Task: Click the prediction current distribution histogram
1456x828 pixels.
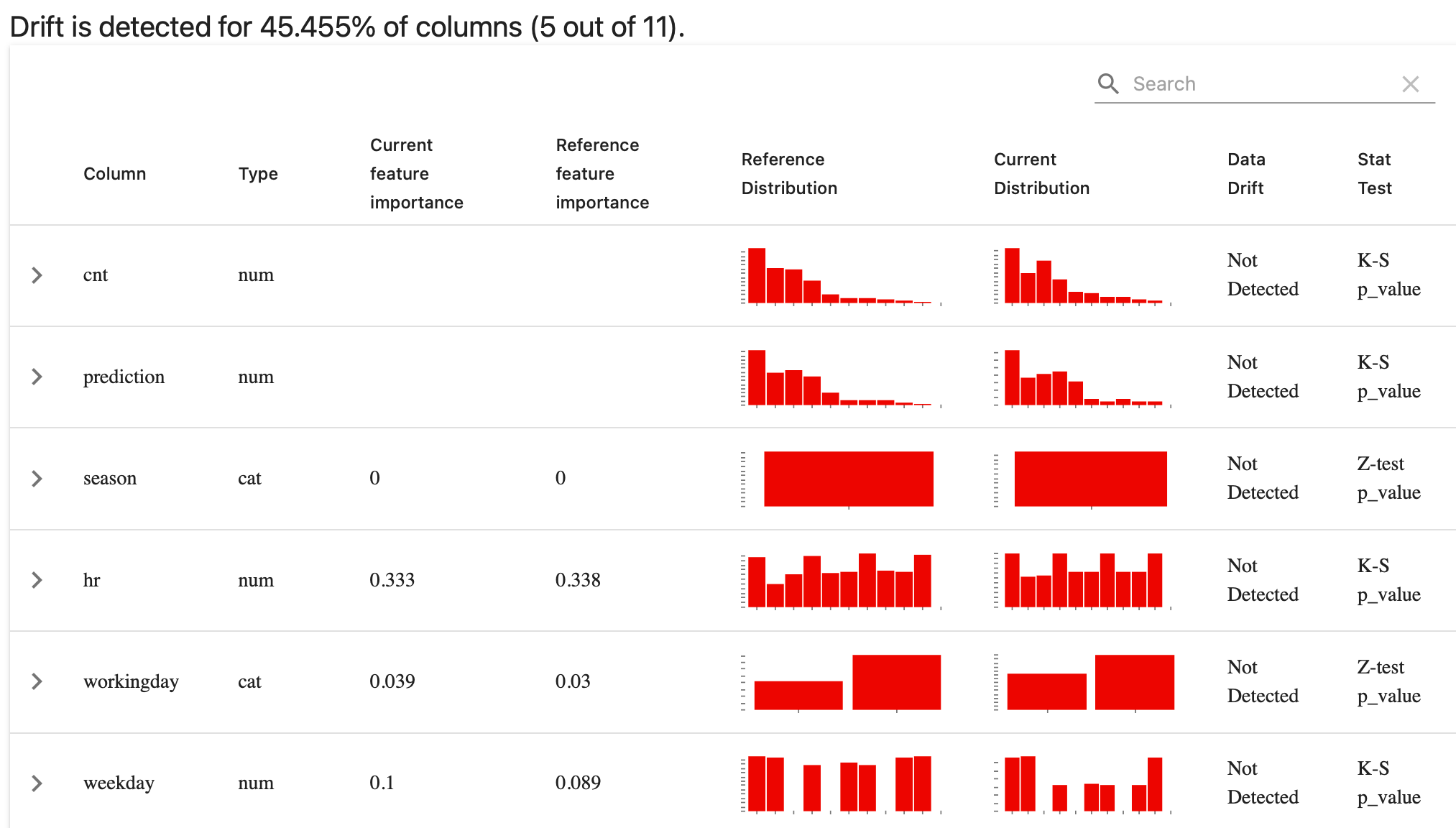Action: [1082, 377]
